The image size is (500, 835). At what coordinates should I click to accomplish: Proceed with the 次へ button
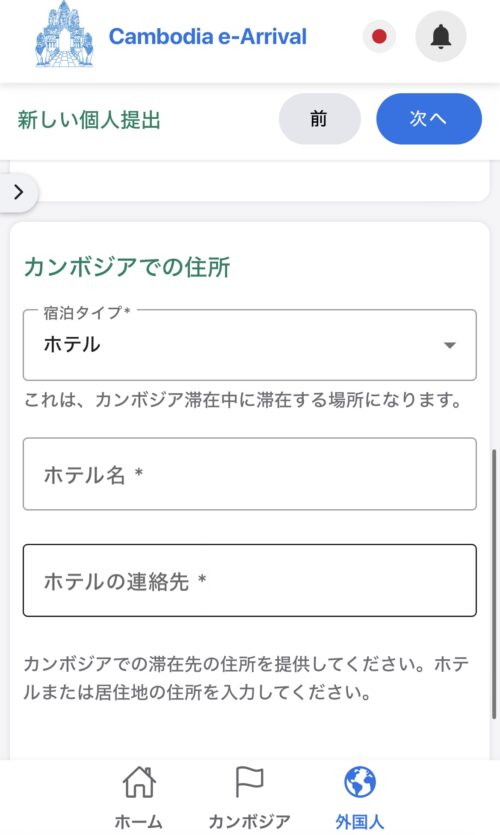[429, 119]
